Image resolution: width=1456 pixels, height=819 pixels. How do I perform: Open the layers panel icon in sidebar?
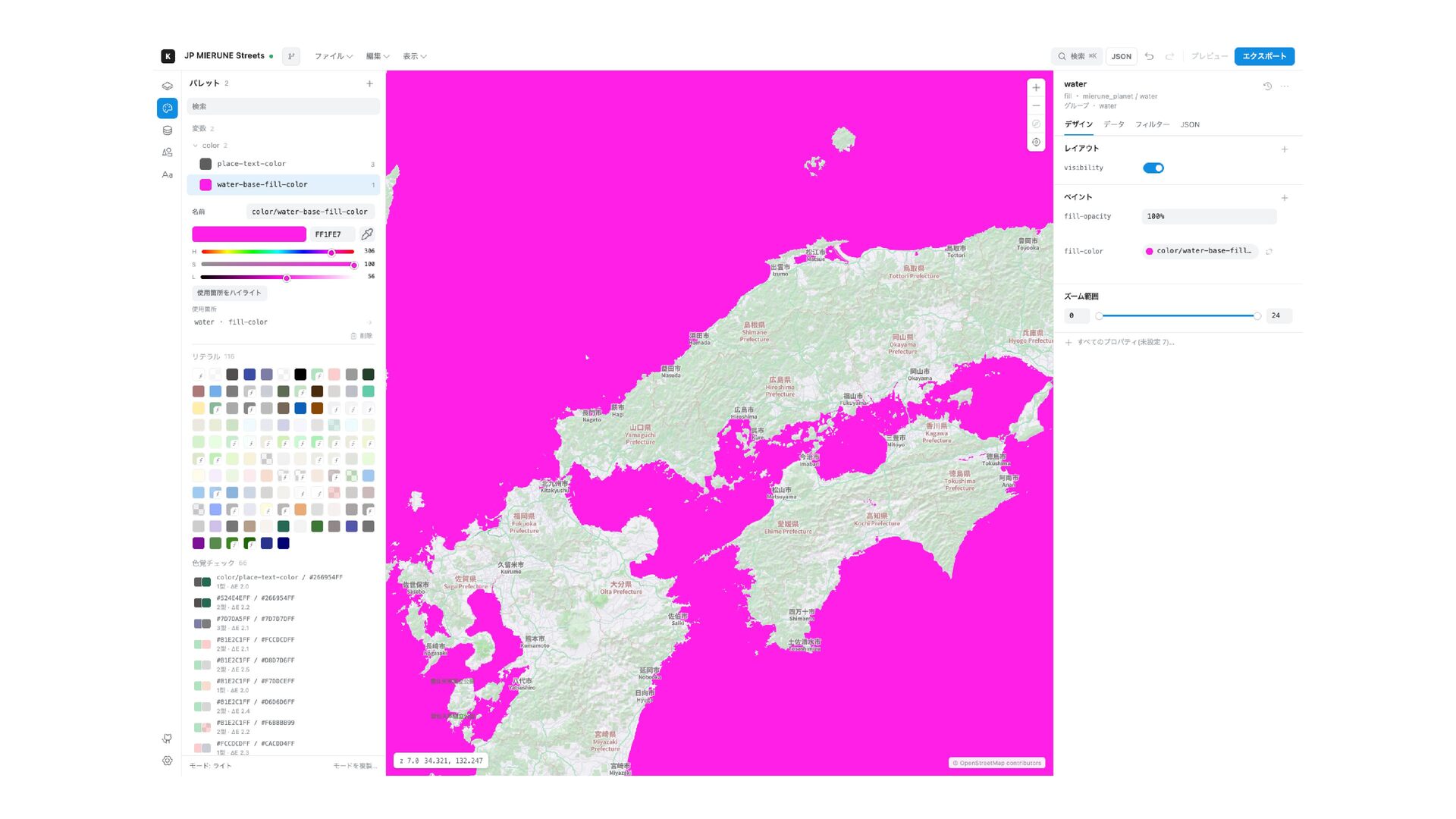pyautogui.click(x=167, y=86)
